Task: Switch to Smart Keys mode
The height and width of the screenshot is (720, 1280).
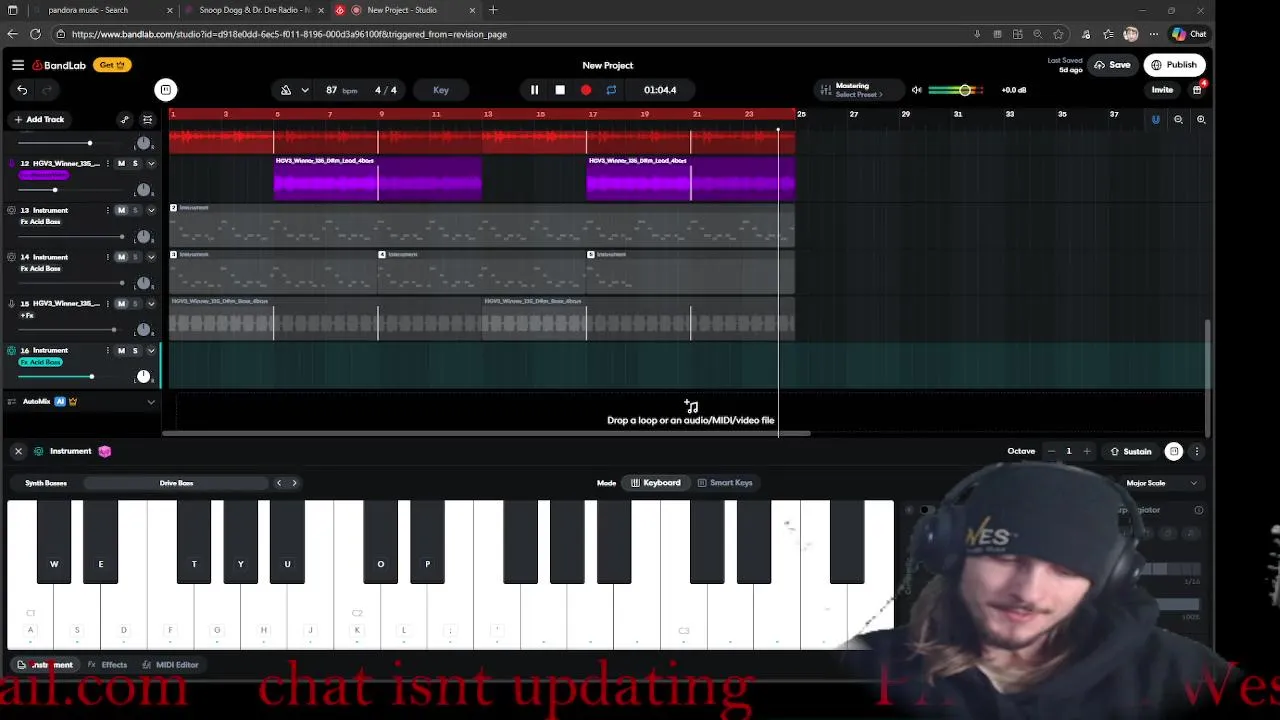Action: [x=725, y=483]
